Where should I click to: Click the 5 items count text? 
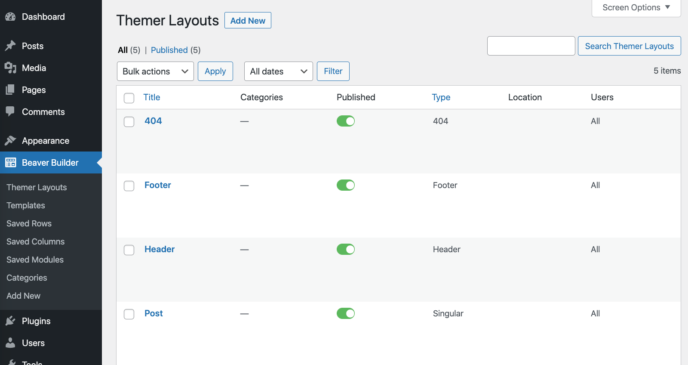point(667,71)
